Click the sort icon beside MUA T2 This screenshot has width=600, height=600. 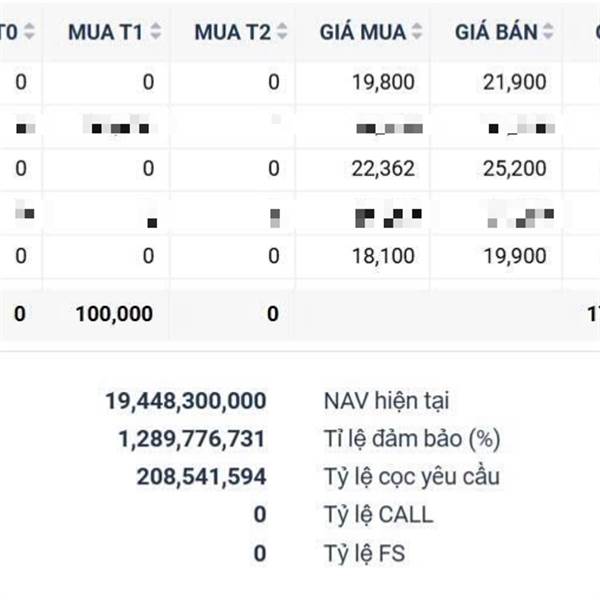[x=283, y=31]
